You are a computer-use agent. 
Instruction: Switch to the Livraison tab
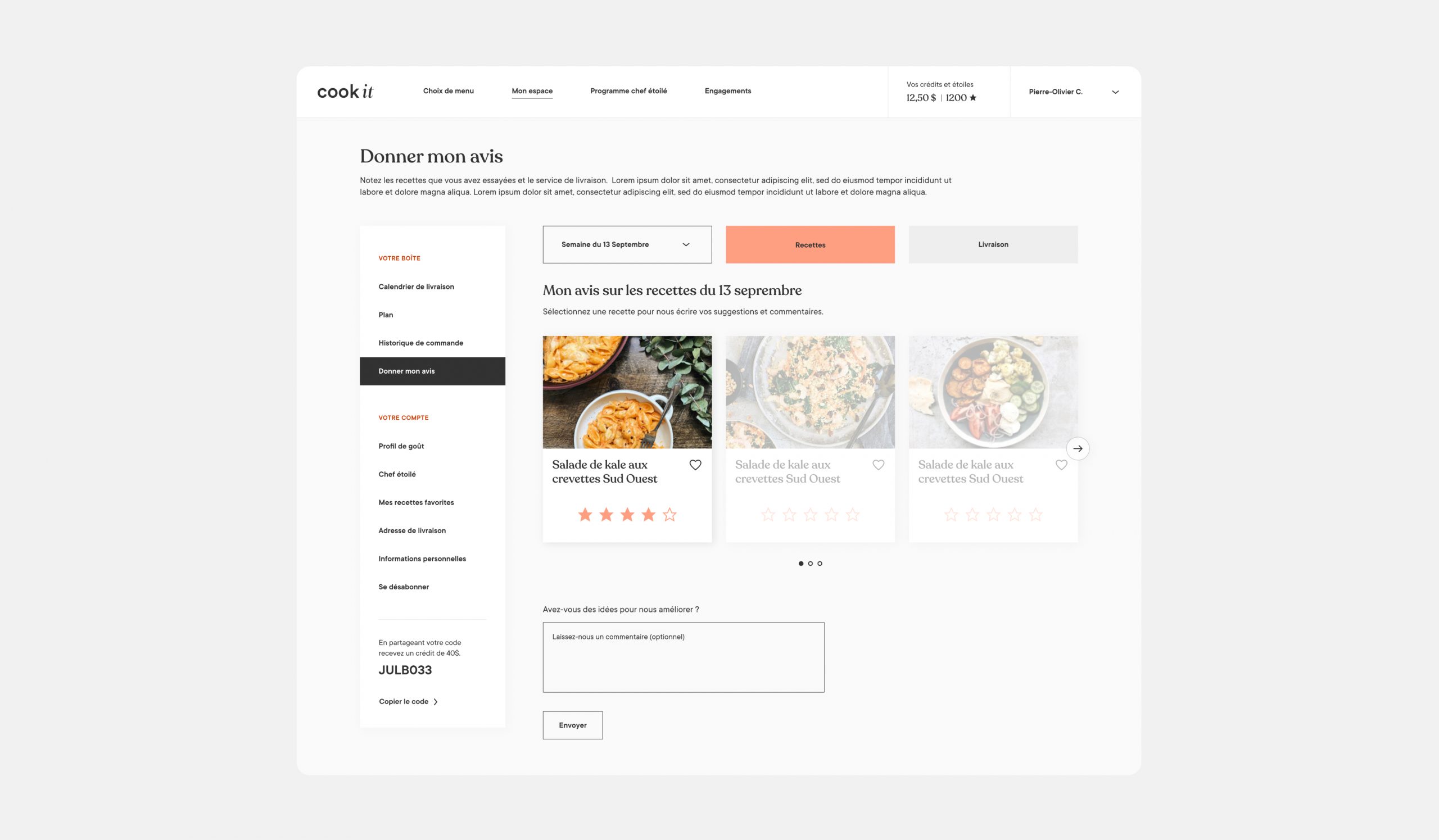[993, 244]
